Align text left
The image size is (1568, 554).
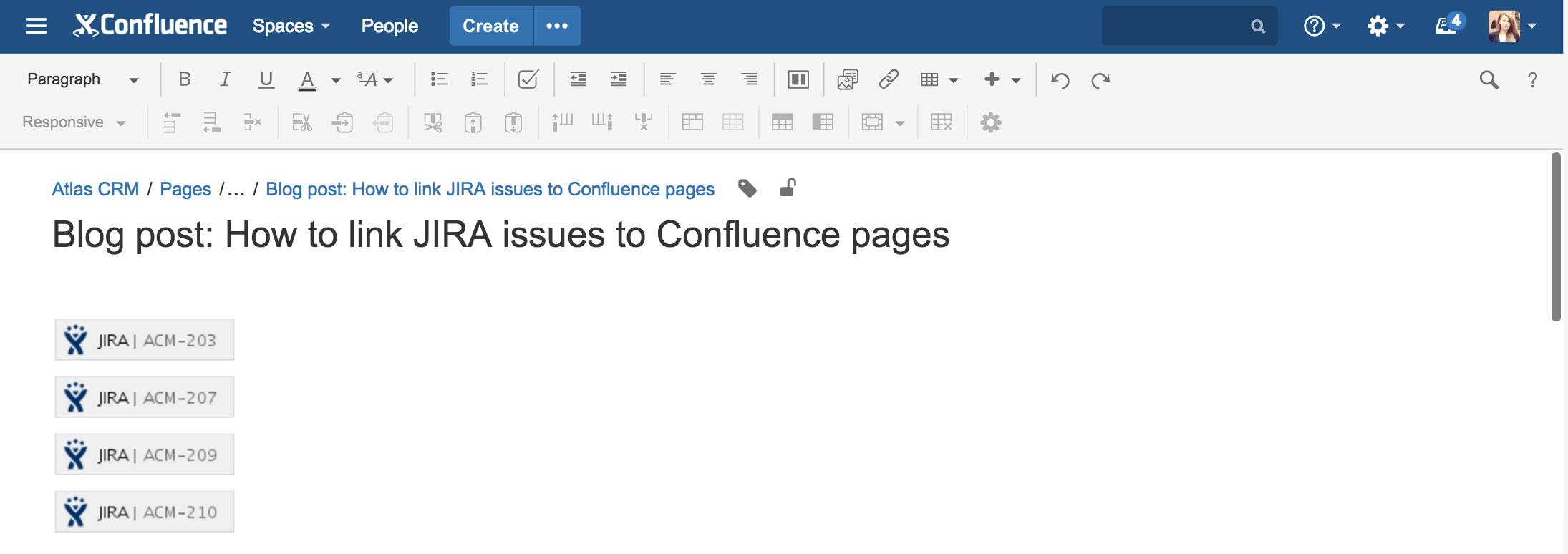(667, 79)
